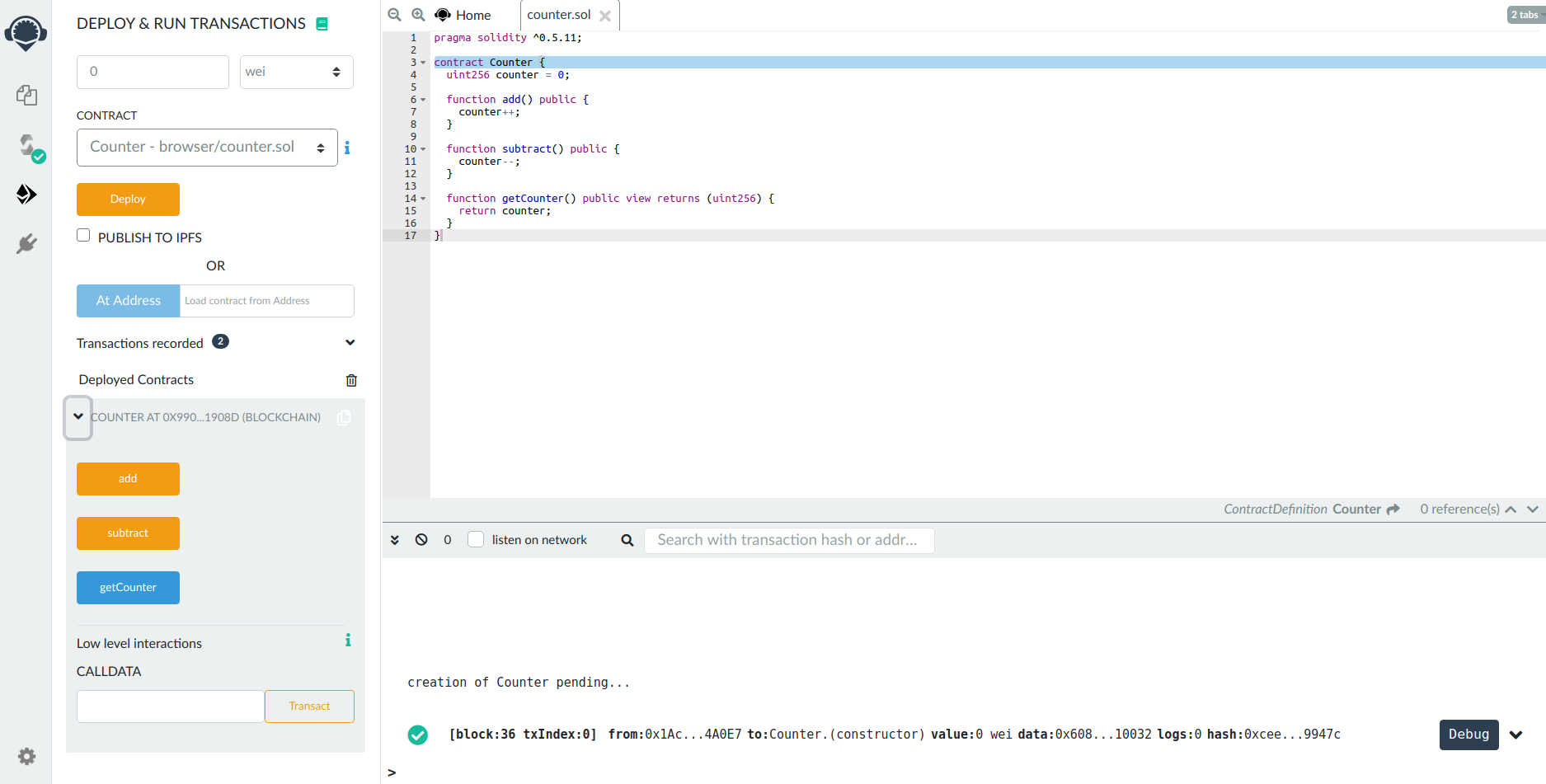This screenshot has height=784, width=1546.
Task: Open the Counter contract selection dropdown
Action: [x=207, y=148]
